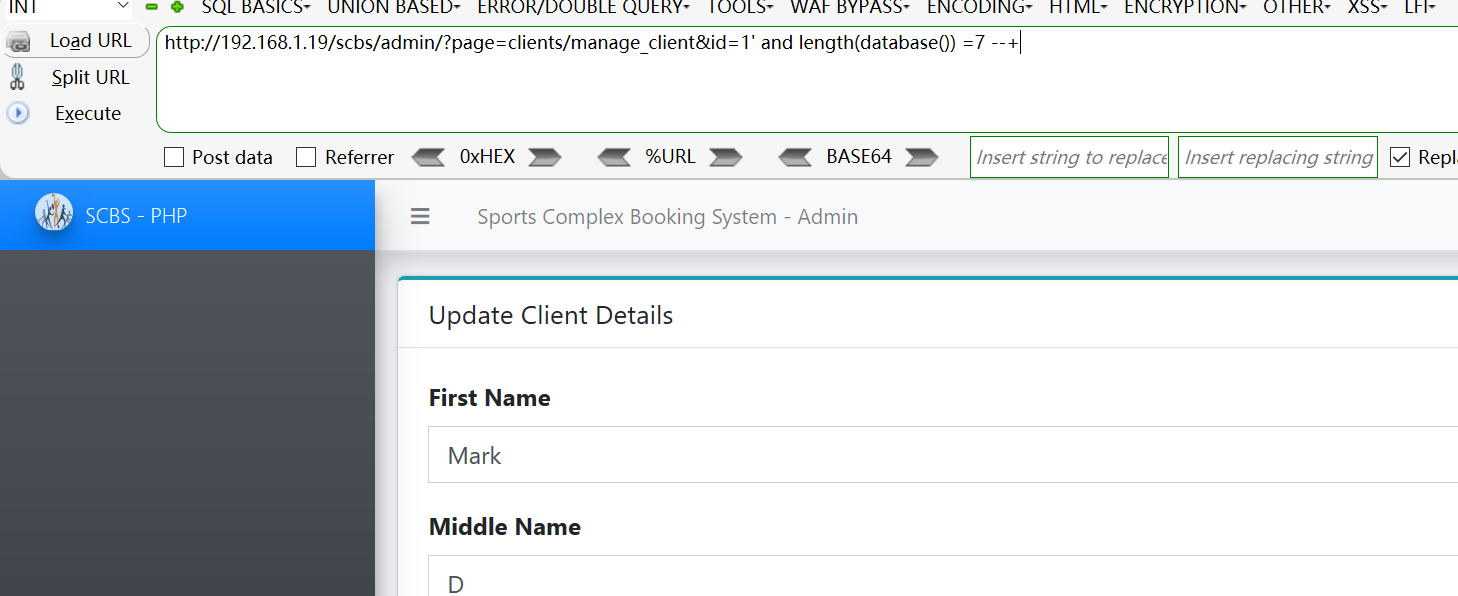
Task: Click the Middle Name input field
Action: pos(943,576)
